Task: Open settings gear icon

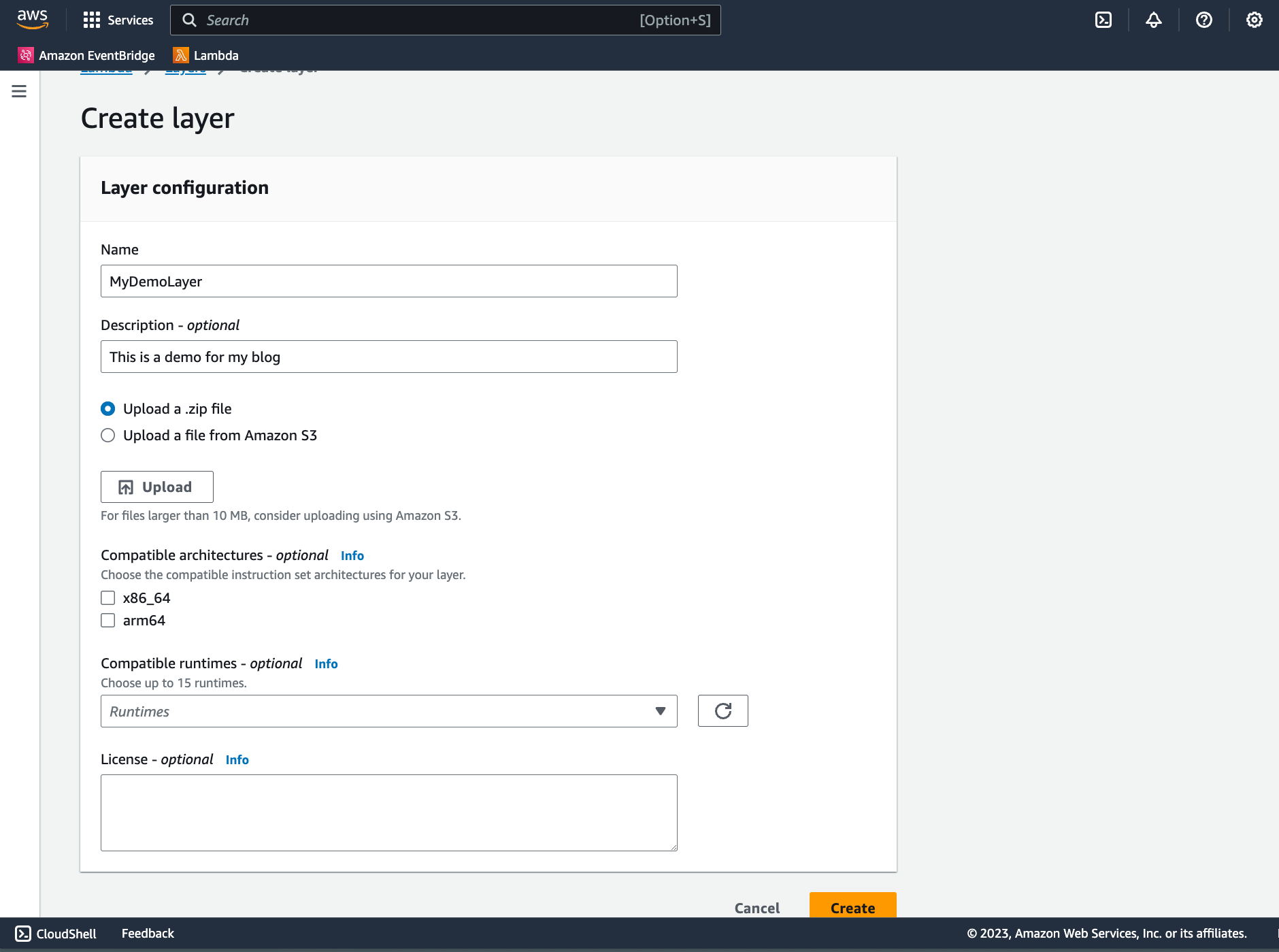Action: pos(1255,20)
